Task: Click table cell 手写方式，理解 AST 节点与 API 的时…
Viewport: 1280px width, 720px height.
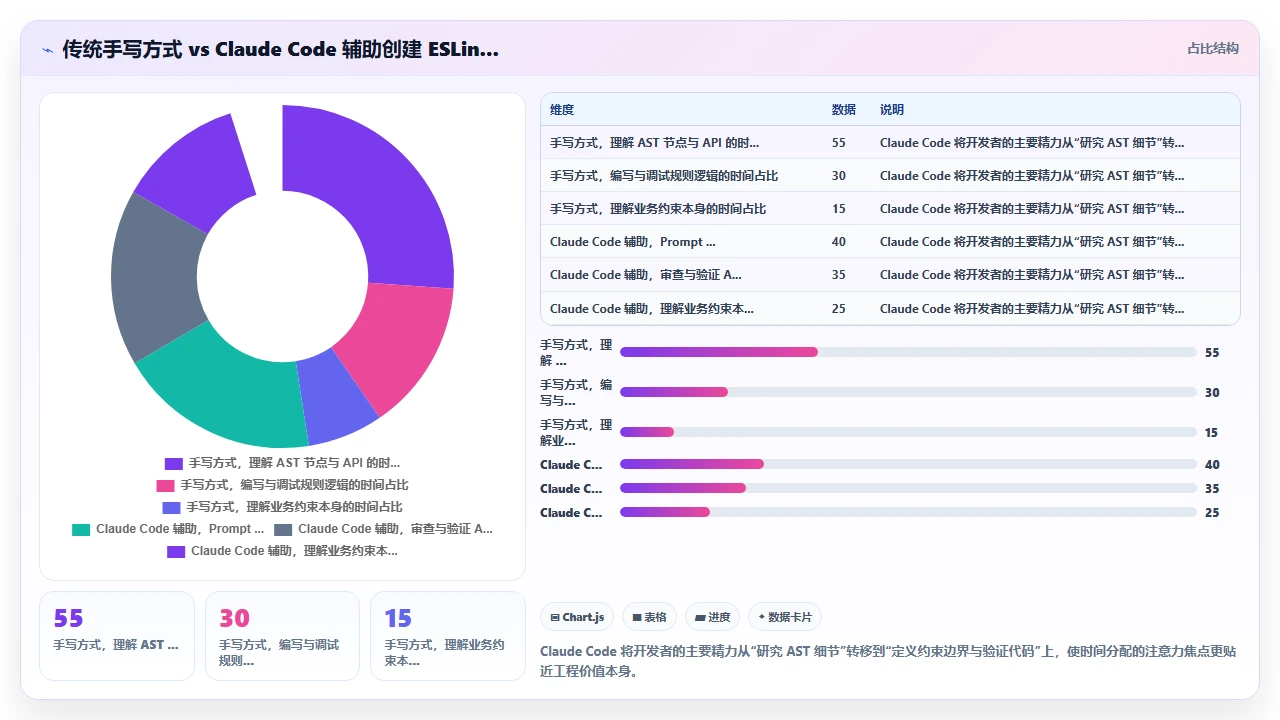Action: tap(654, 143)
